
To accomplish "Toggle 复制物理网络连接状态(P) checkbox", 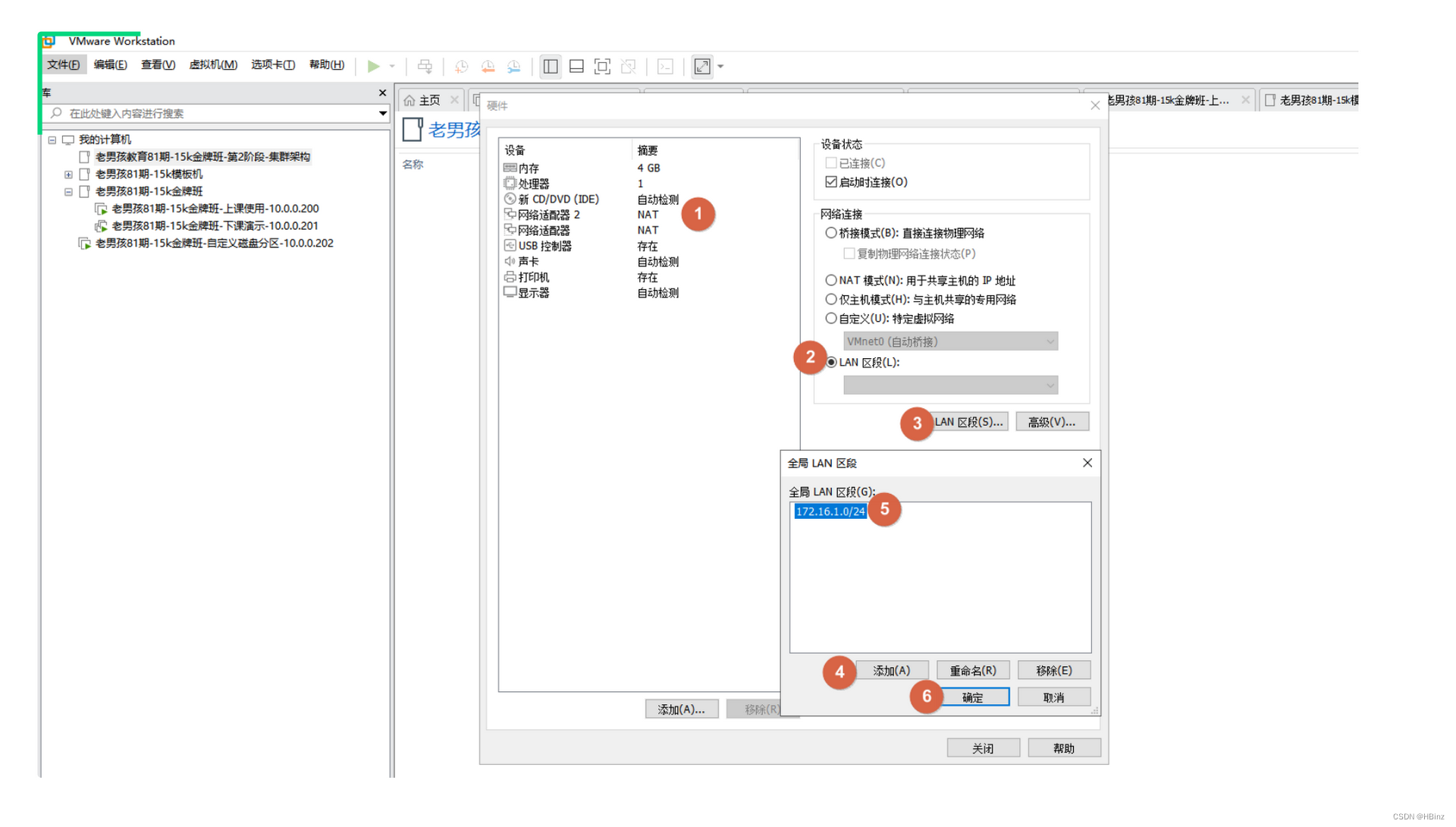I will tap(849, 253).
